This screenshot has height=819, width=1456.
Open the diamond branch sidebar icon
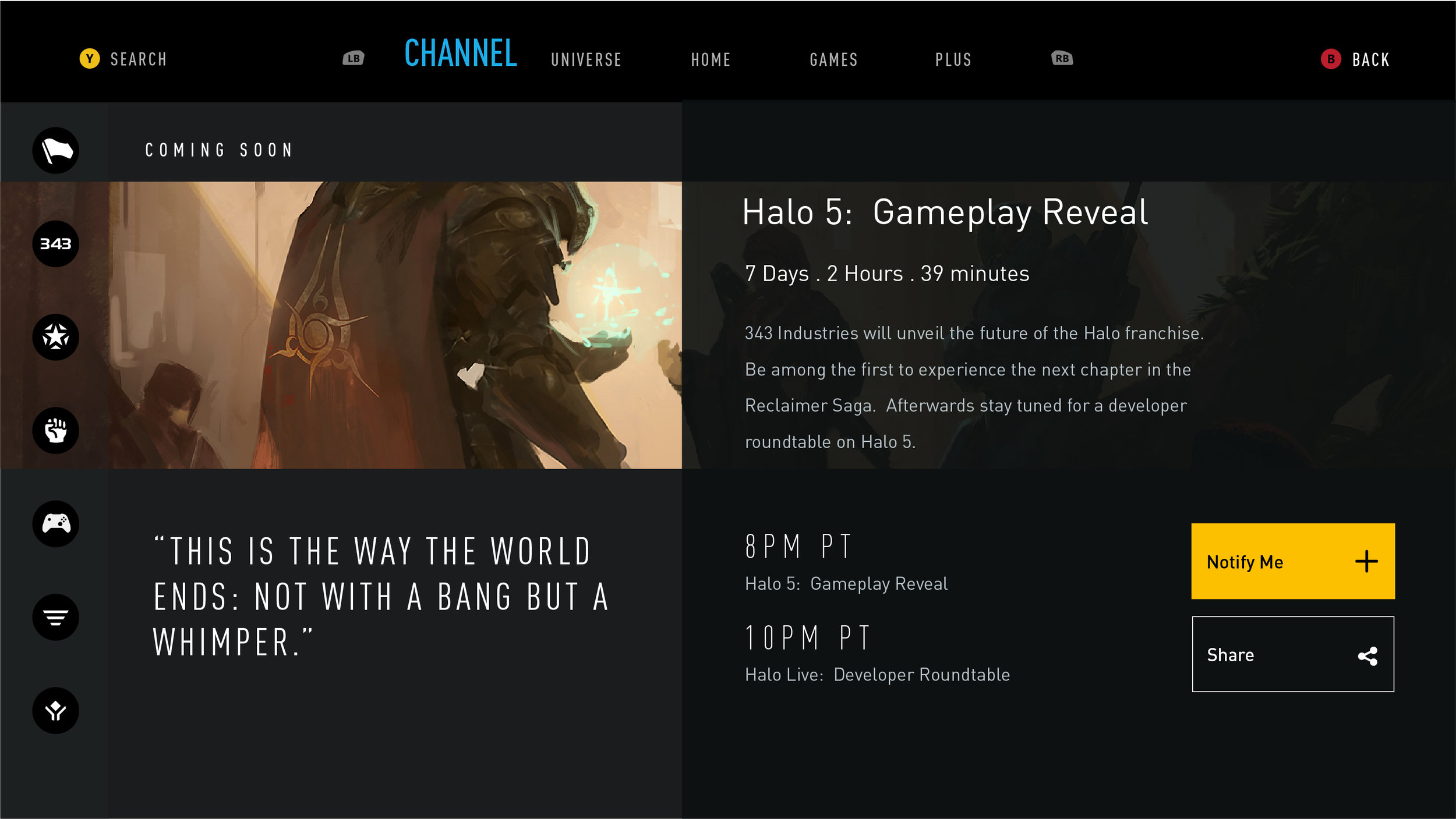[x=55, y=711]
